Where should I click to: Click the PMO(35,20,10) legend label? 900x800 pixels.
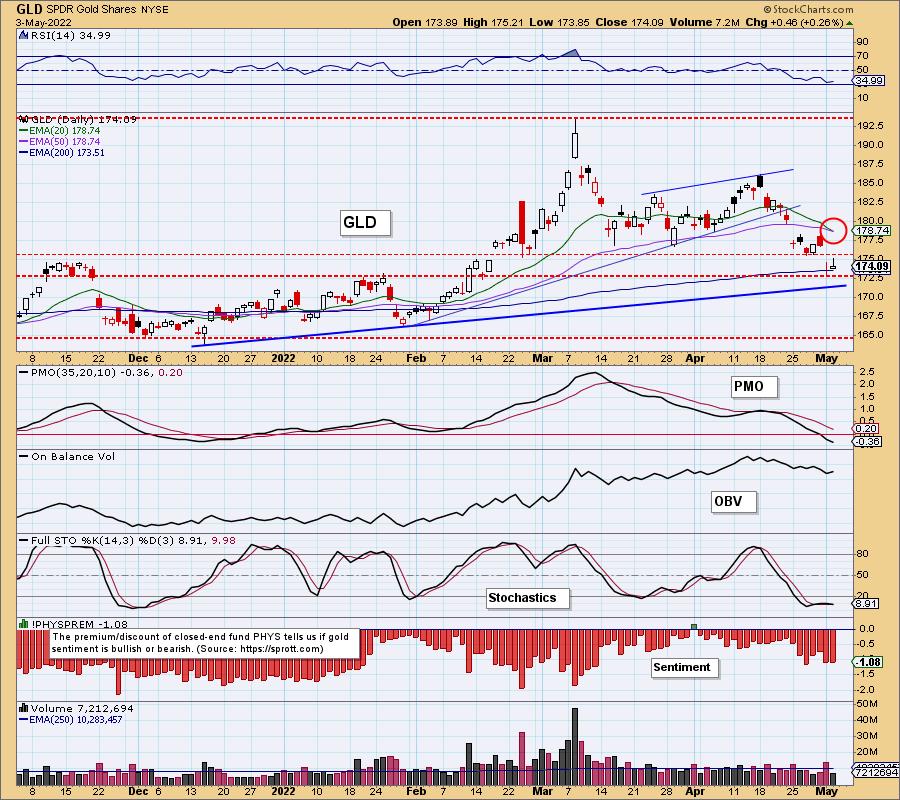101,372
